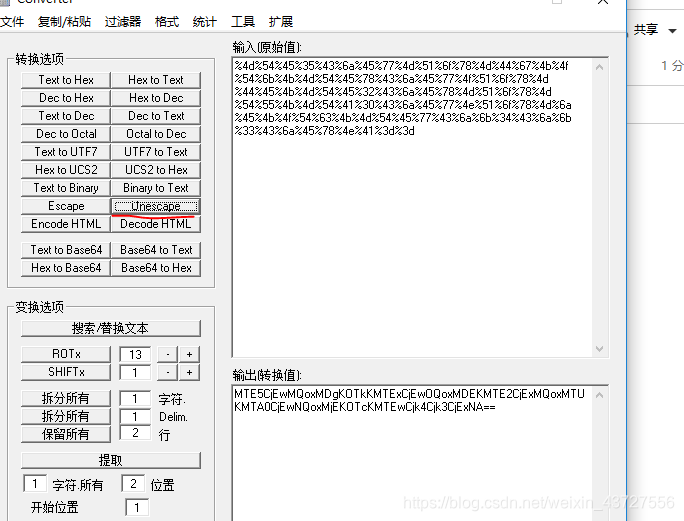Focus the 字符 split count field
This screenshot has width=684, height=521.
click(135, 398)
